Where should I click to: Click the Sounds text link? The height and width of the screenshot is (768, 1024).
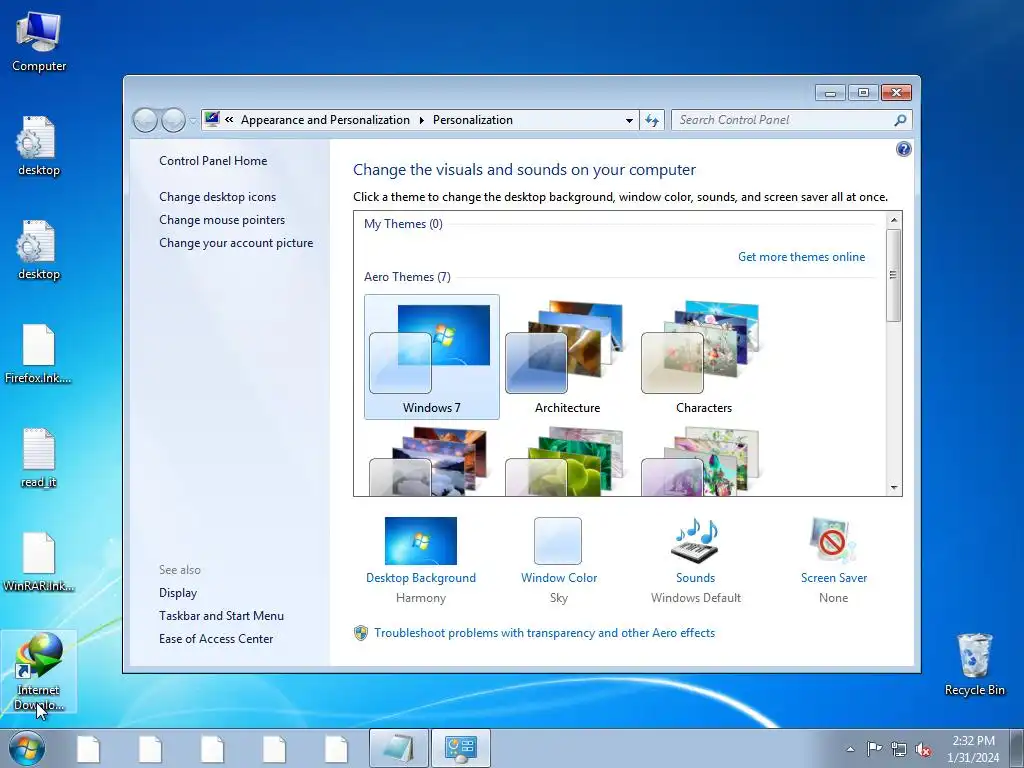696,578
